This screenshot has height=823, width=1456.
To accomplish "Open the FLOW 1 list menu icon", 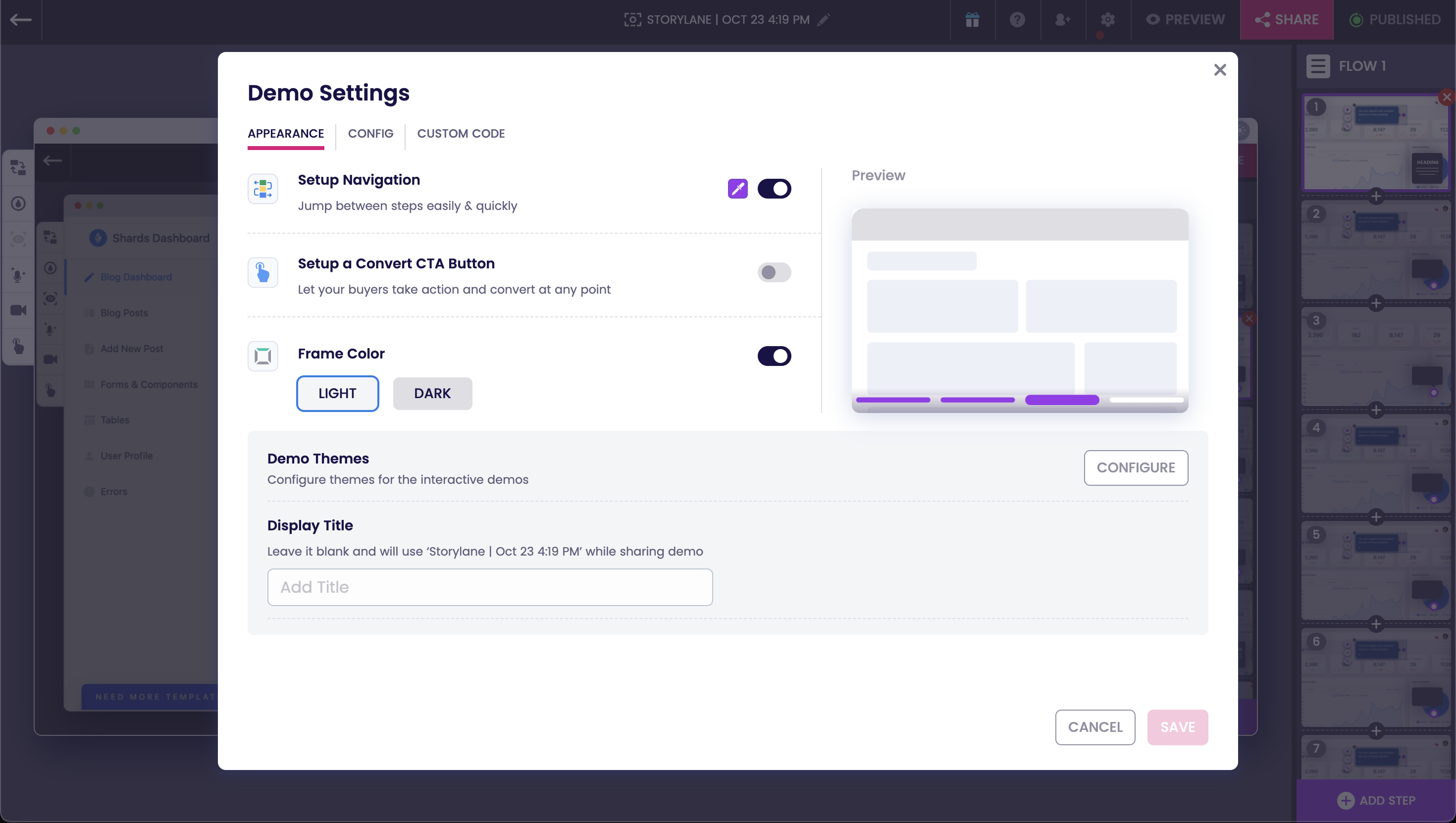I will coord(1317,66).
